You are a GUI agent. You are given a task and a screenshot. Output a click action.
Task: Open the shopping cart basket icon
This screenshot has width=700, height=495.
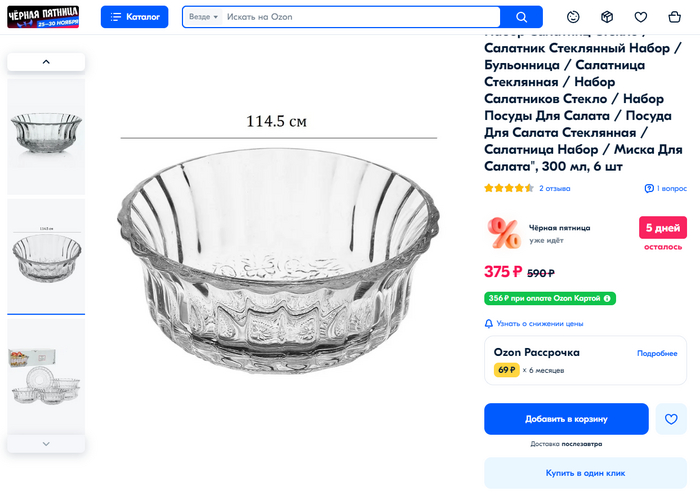click(675, 17)
